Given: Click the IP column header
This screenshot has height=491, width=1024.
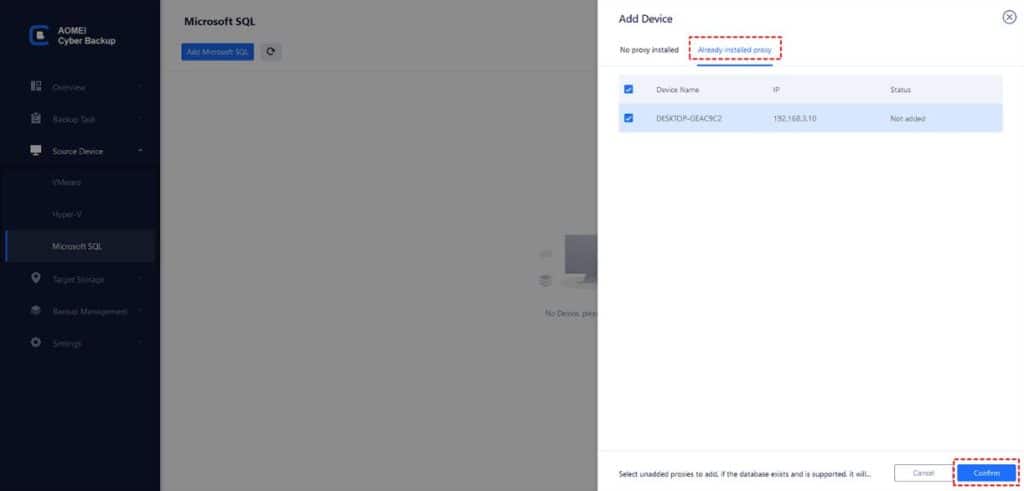Looking at the screenshot, I should coord(776,89).
